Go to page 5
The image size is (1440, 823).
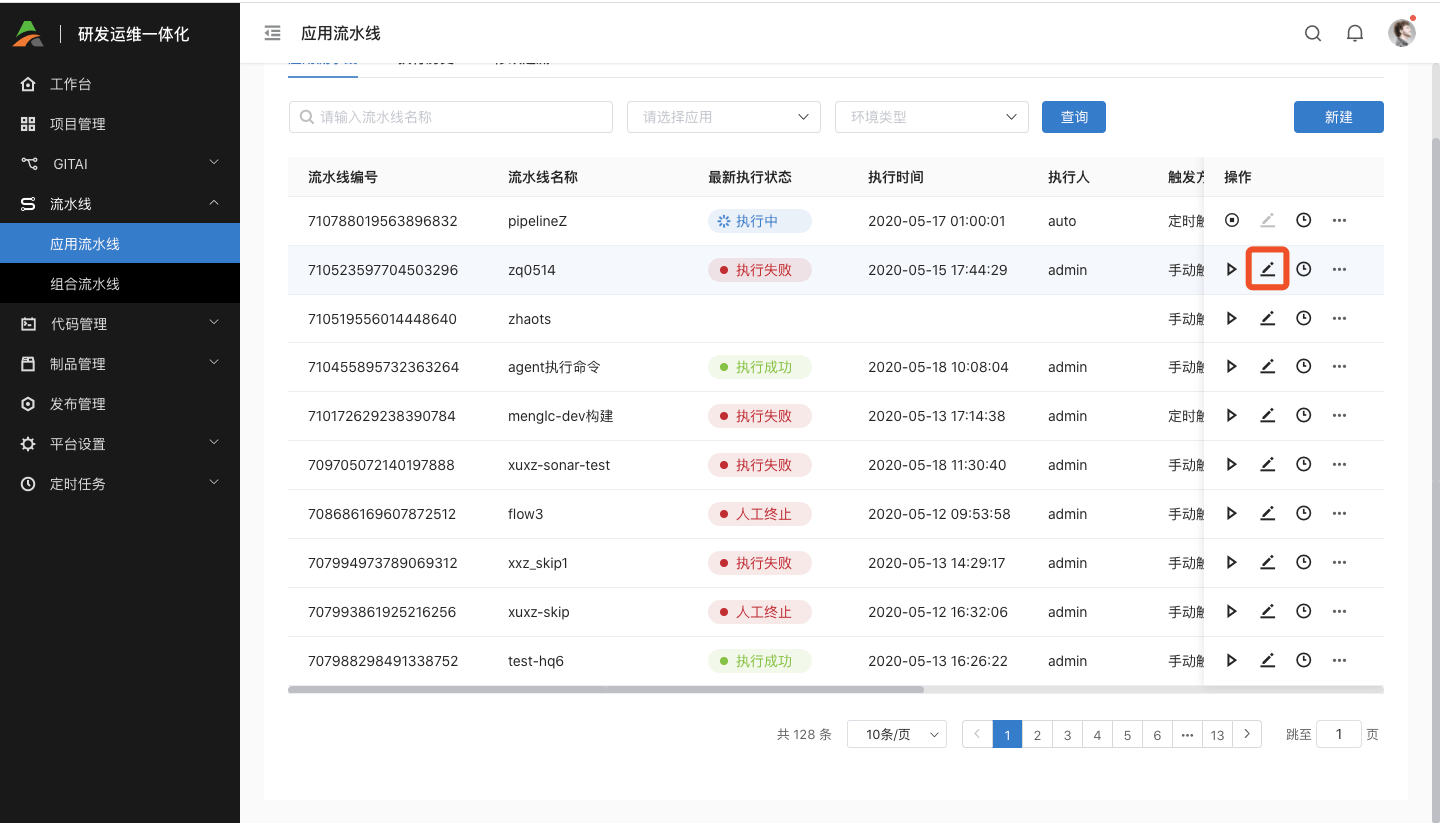[x=1127, y=735]
